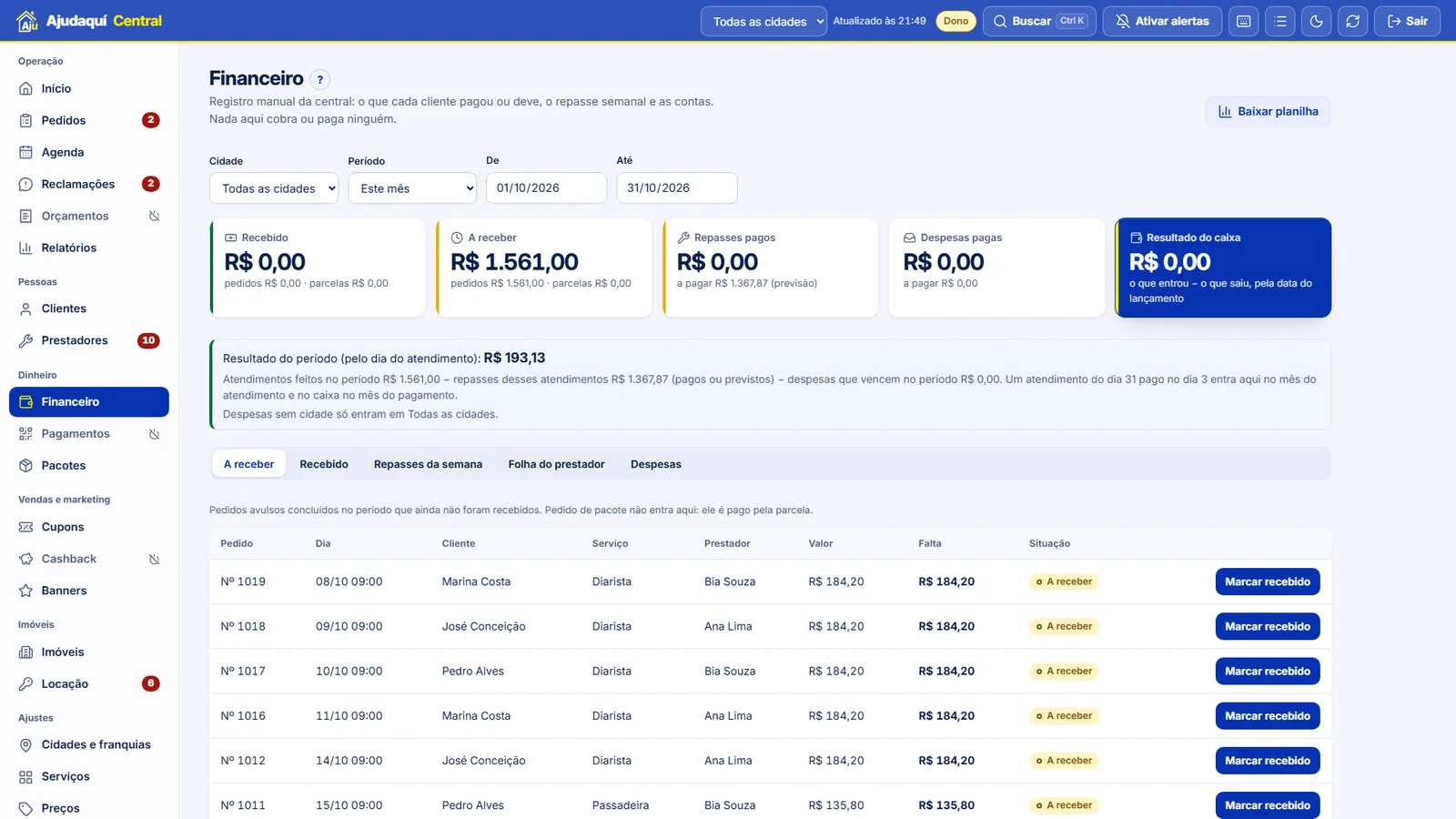Click the Sair logout button
The width and height of the screenshot is (1456, 819).
[x=1407, y=21]
